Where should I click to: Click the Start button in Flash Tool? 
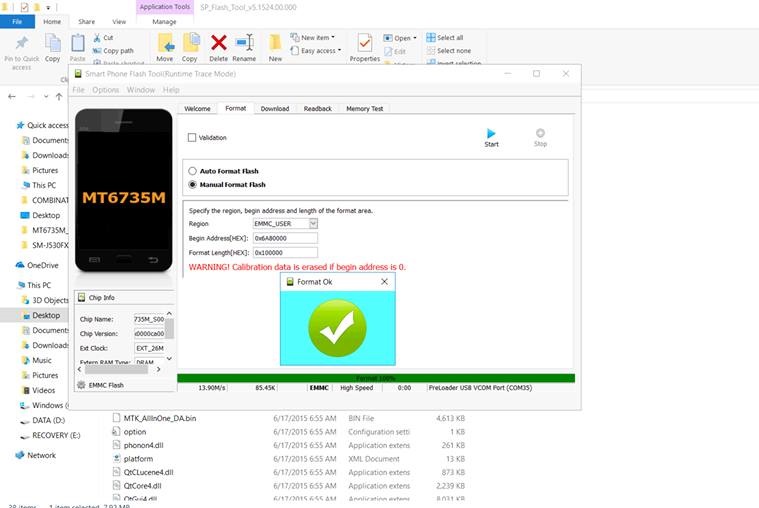coord(491,138)
